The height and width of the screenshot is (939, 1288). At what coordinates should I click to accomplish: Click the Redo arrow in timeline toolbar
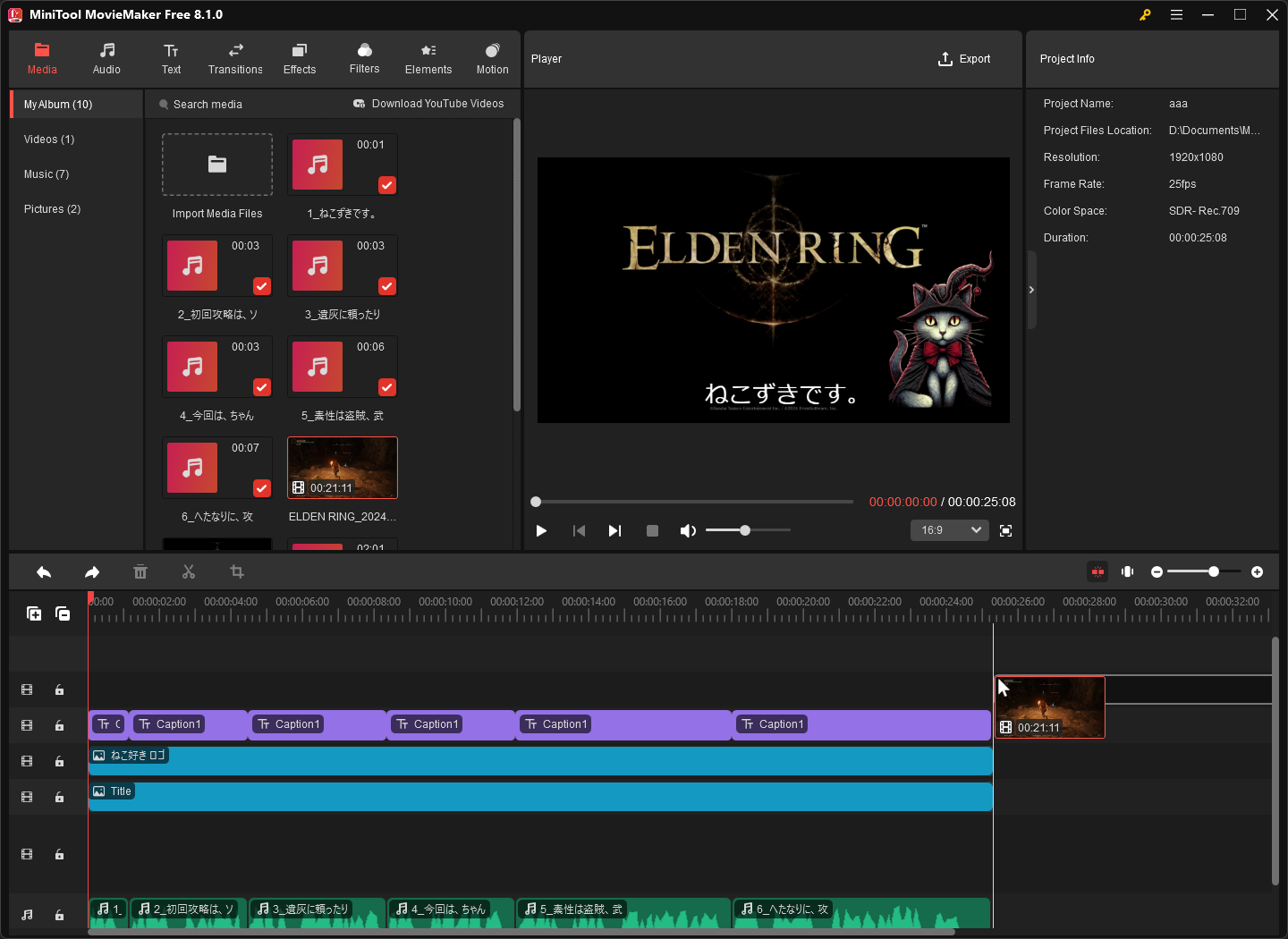coord(92,572)
